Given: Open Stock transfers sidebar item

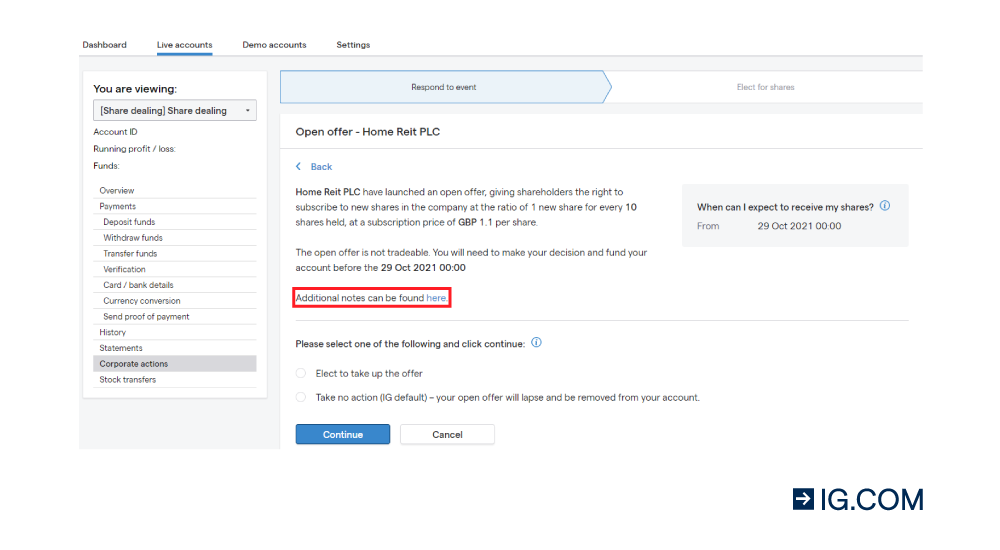Looking at the screenshot, I should click(128, 380).
